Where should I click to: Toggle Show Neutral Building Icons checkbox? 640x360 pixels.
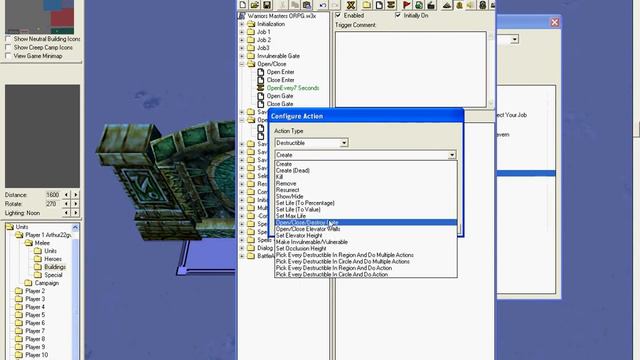tap(8, 39)
